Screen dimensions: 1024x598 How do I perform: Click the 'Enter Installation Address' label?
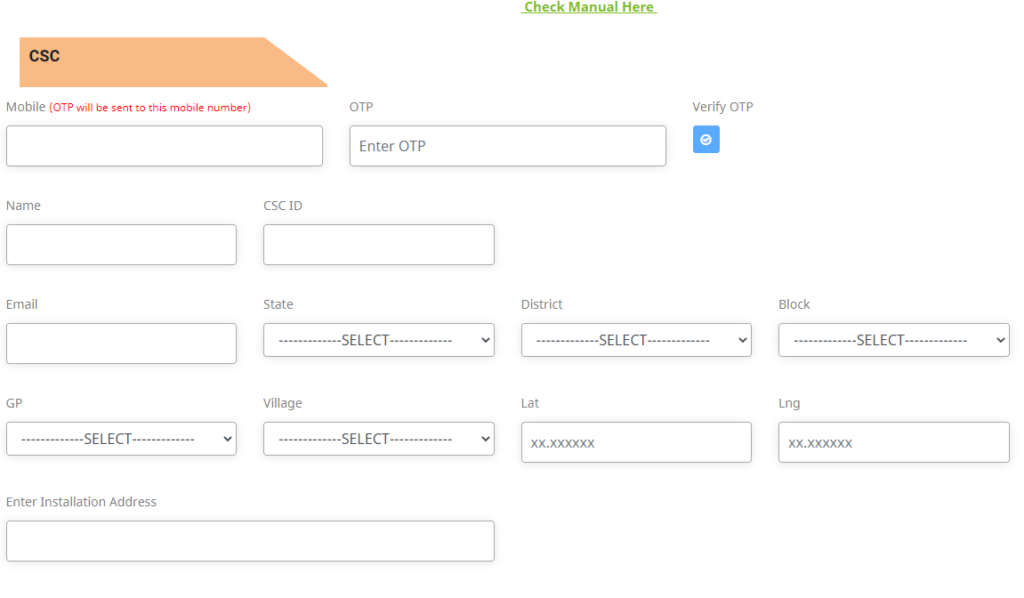coord(81,502)
